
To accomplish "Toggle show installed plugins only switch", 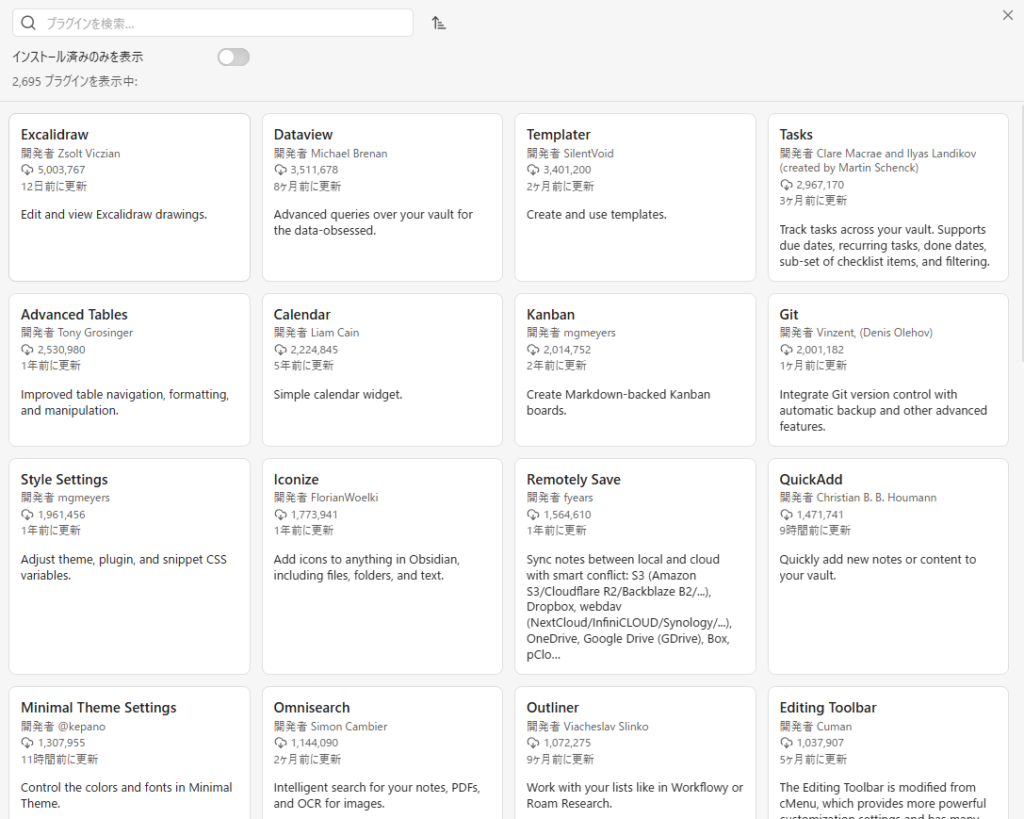I will coord(233,57).
